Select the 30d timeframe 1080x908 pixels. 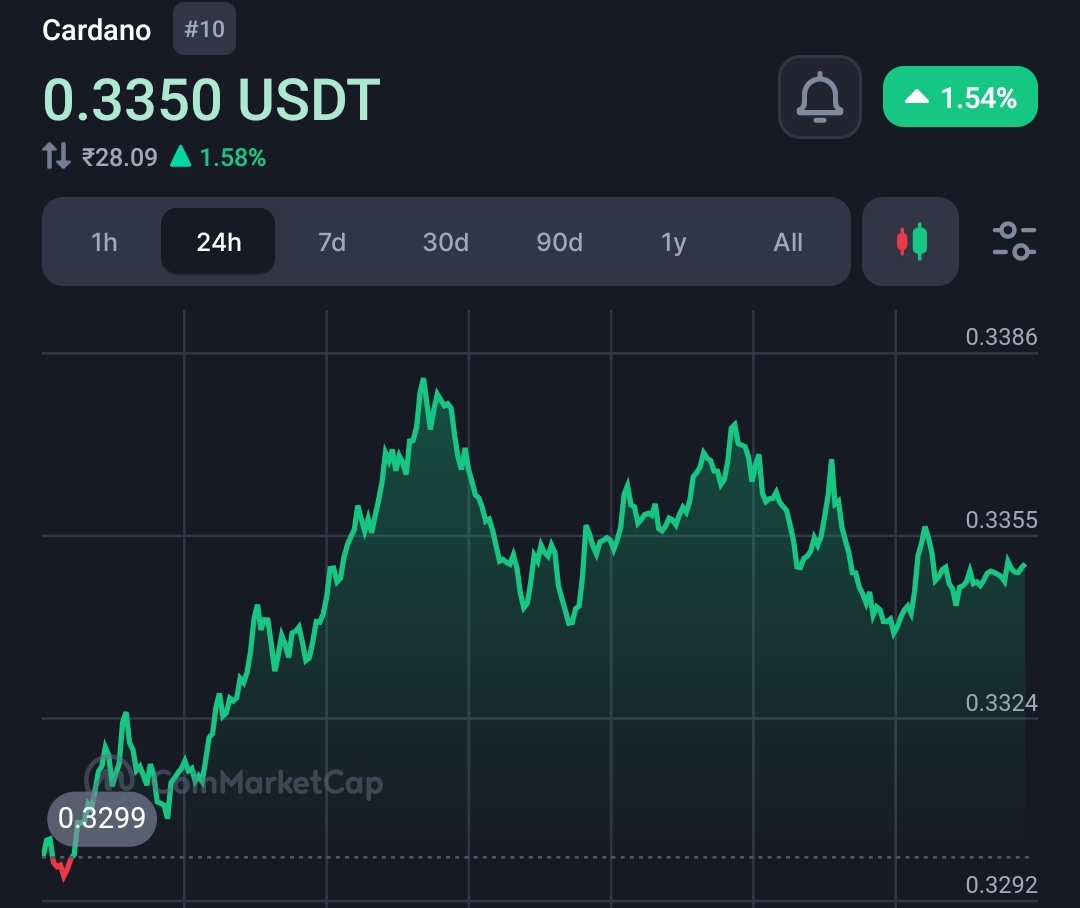pos(446,242)
